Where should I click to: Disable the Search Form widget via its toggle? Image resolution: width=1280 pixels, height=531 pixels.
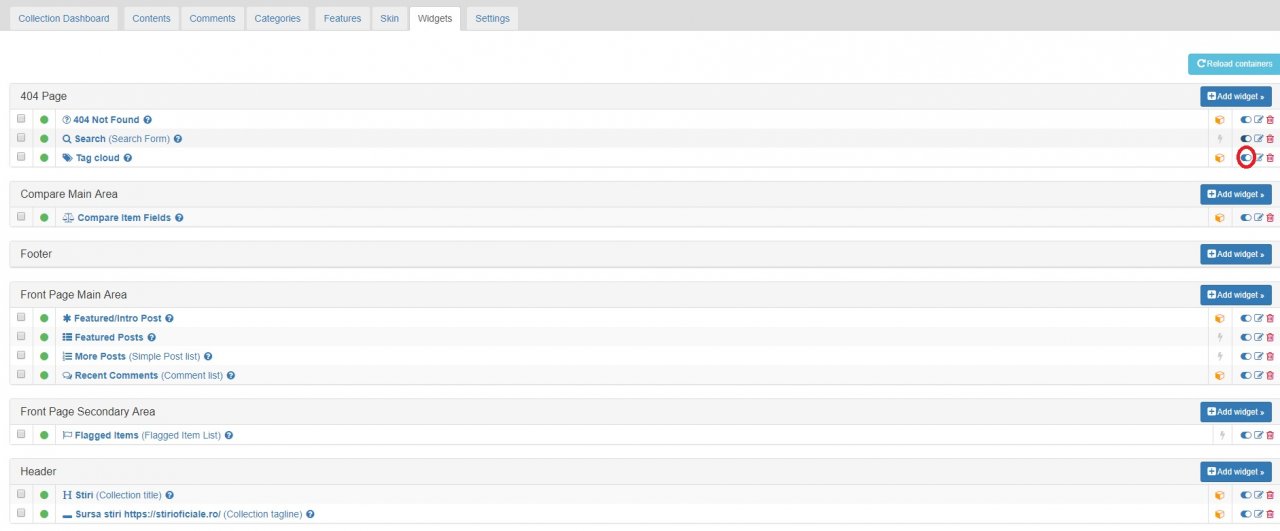pos(1246,139)
